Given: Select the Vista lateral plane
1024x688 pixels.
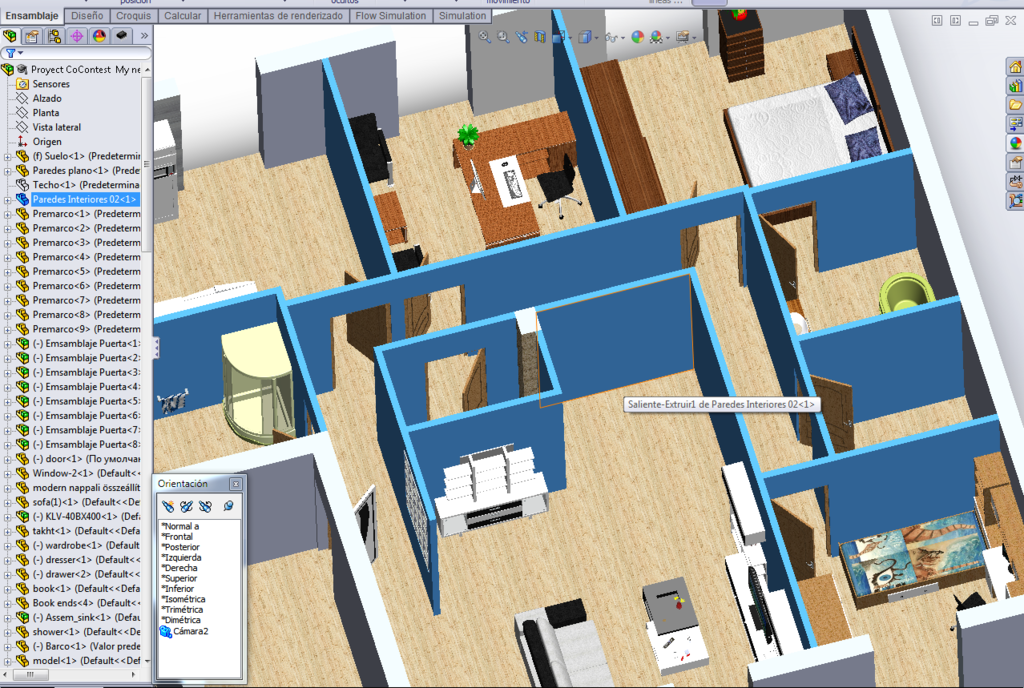Looking at the screenshot, I should 57,127.
